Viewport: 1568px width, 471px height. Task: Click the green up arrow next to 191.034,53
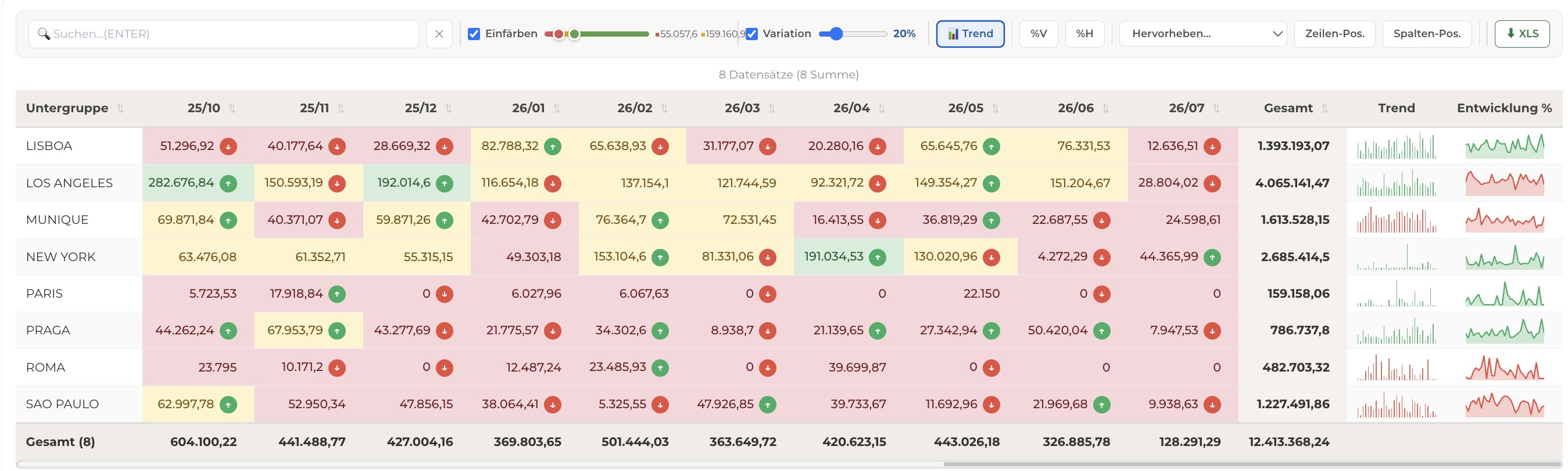[x=877, y=257]
